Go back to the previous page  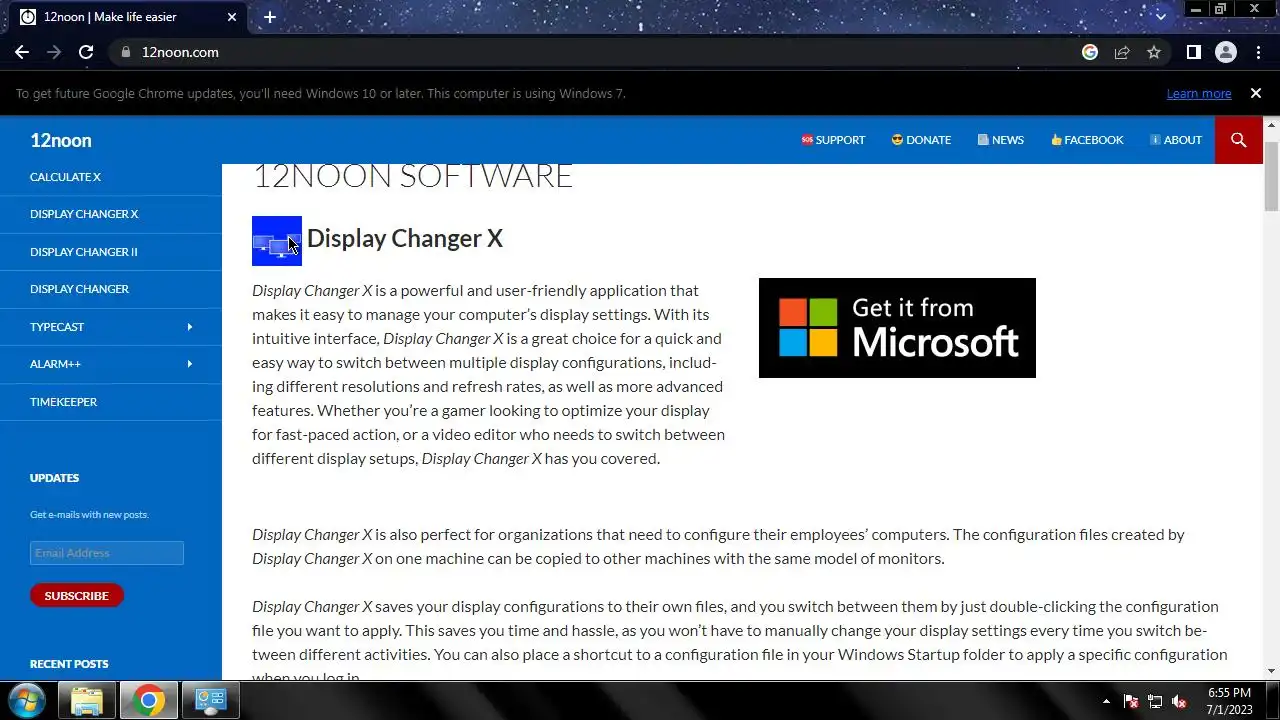pos(22,52)
